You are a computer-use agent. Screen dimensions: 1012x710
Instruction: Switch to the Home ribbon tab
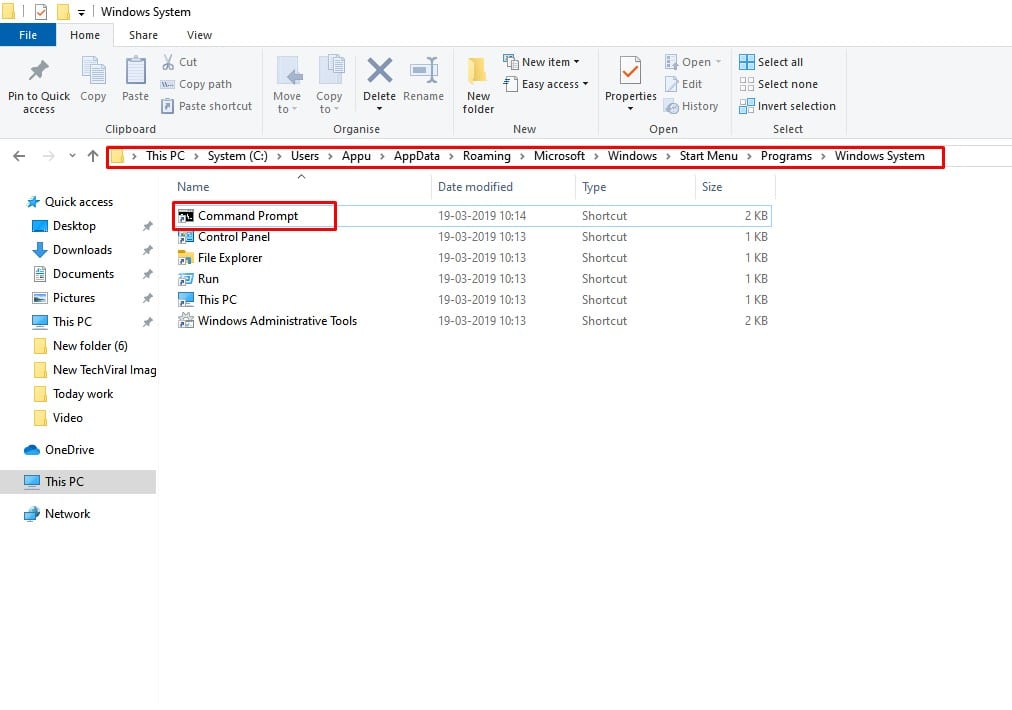[85, 35]
